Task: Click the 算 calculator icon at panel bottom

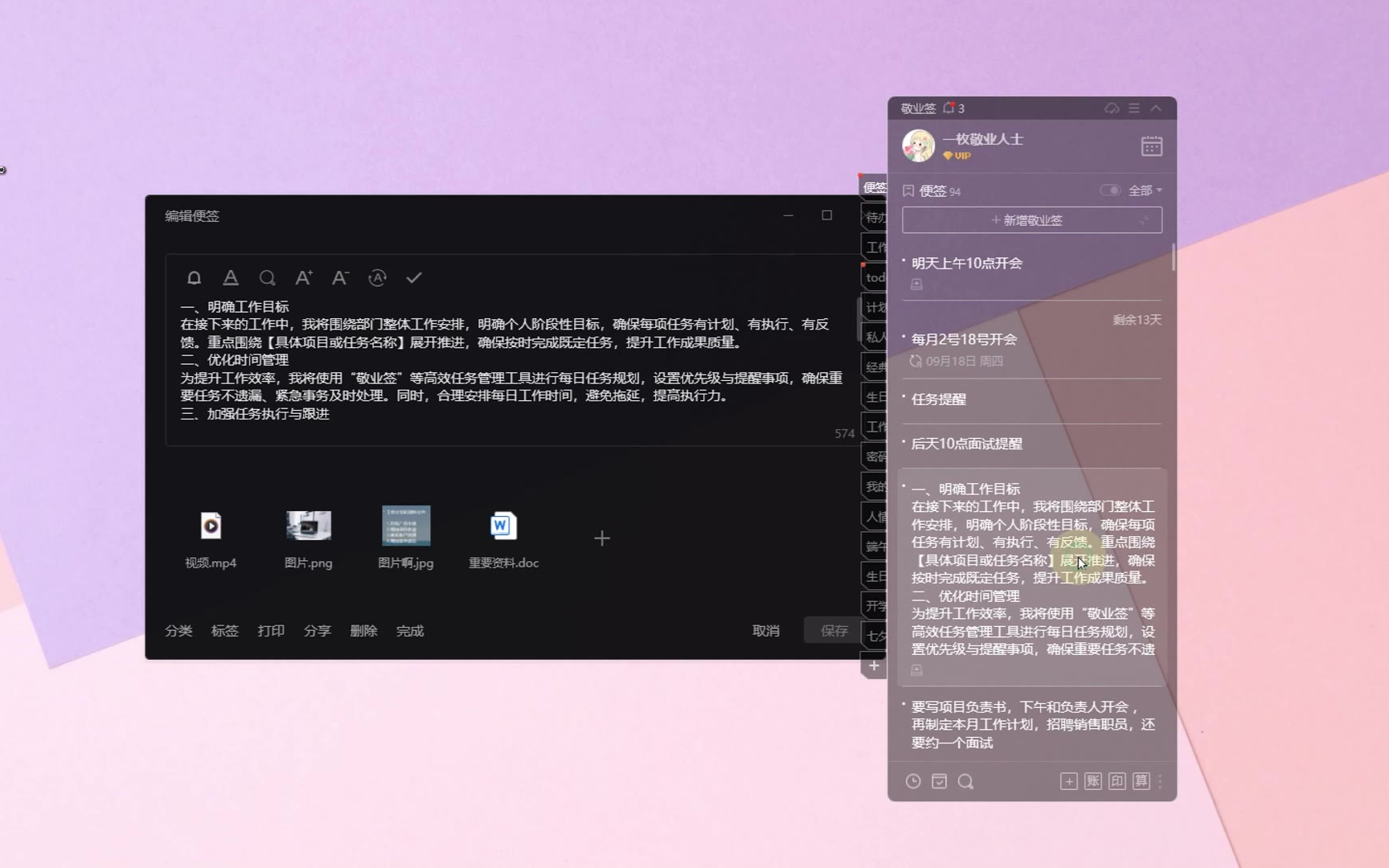Action: tap(1141, 781)
